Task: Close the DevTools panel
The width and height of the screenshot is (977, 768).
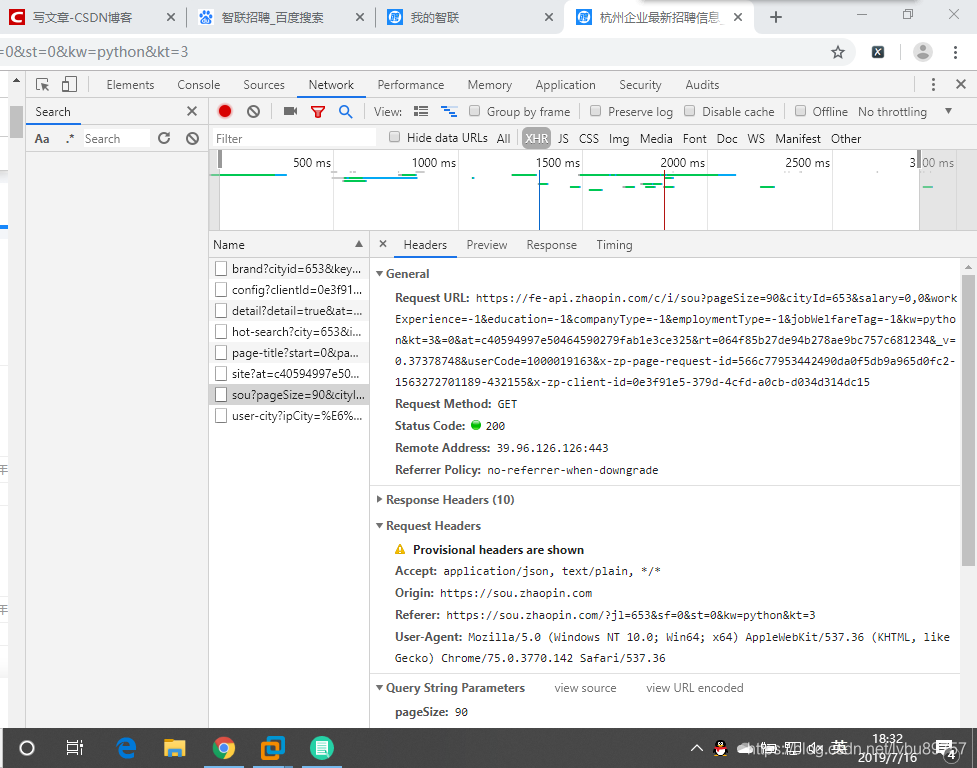Action: 961,84
